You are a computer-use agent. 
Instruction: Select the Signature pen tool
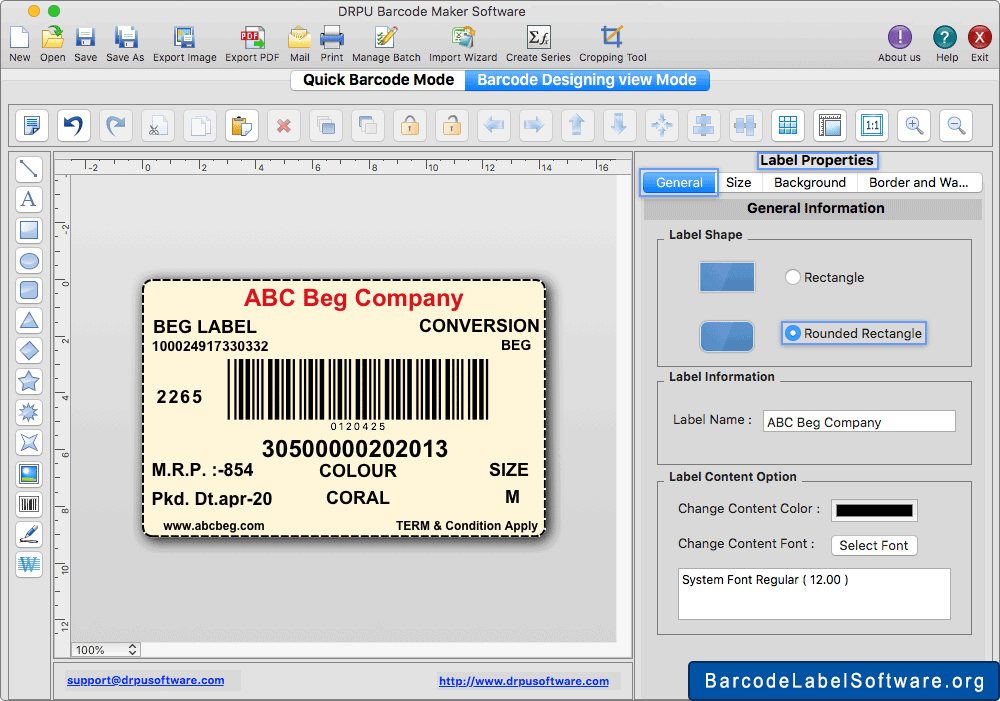(29, 534)
